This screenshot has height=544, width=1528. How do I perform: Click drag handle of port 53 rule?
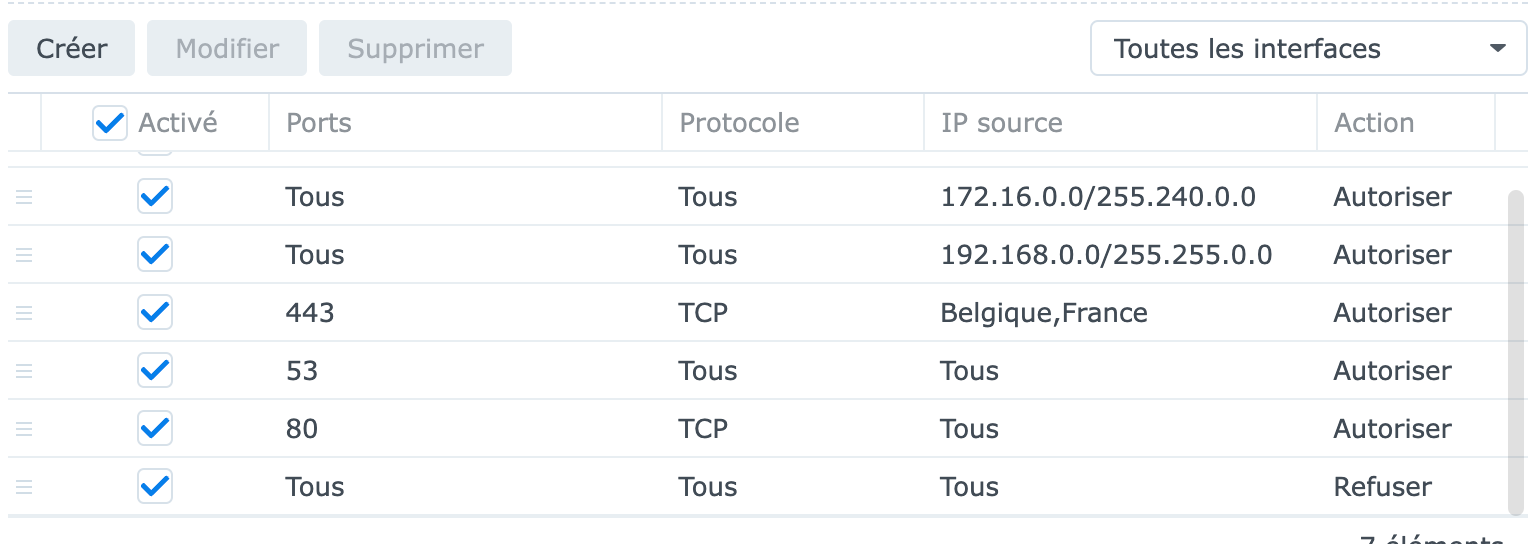(24, 371)
